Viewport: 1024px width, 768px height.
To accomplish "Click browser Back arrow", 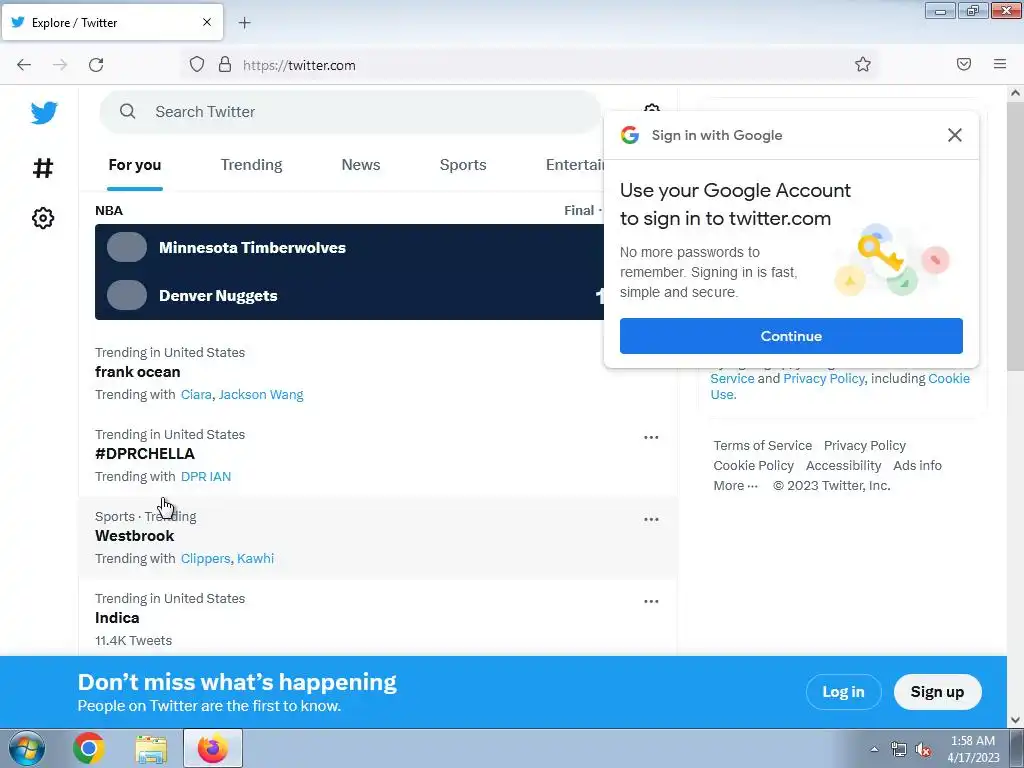I will click(x=24, y=65).
